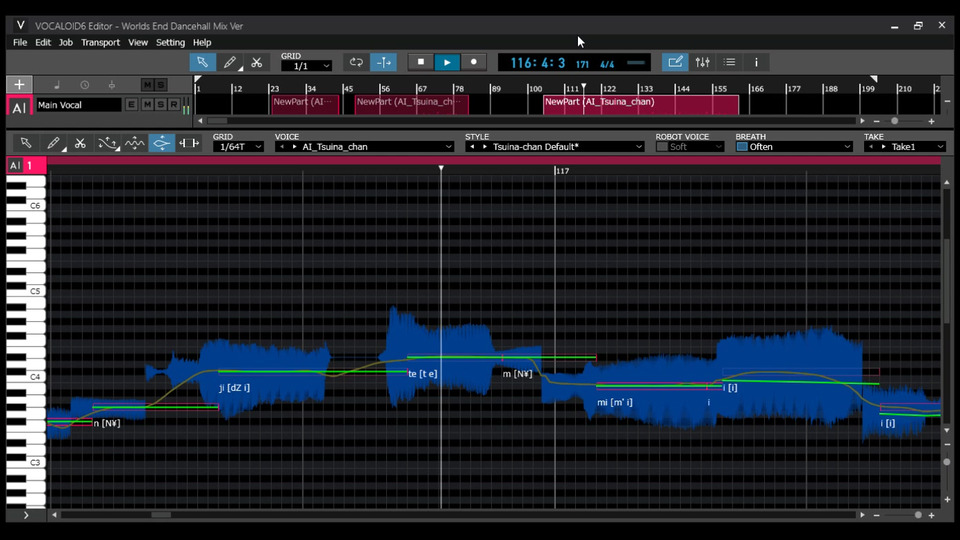Solo the Main Vocal track
960x540 pixels.
click(160, 105)
